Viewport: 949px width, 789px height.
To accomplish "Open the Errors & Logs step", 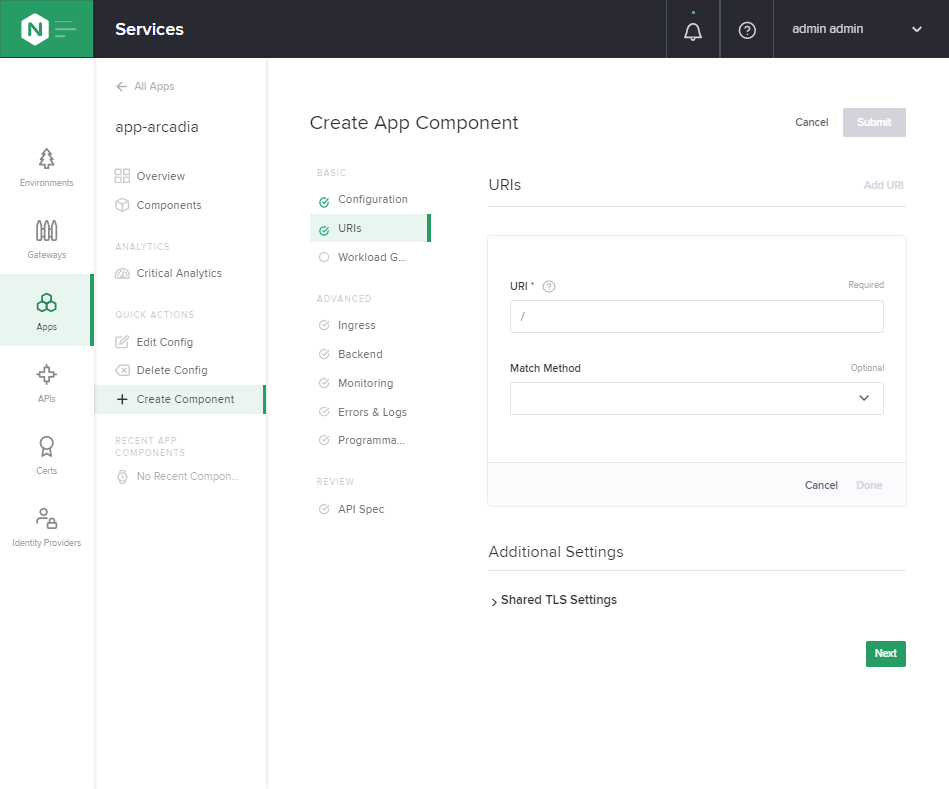I will coord(370,413).
